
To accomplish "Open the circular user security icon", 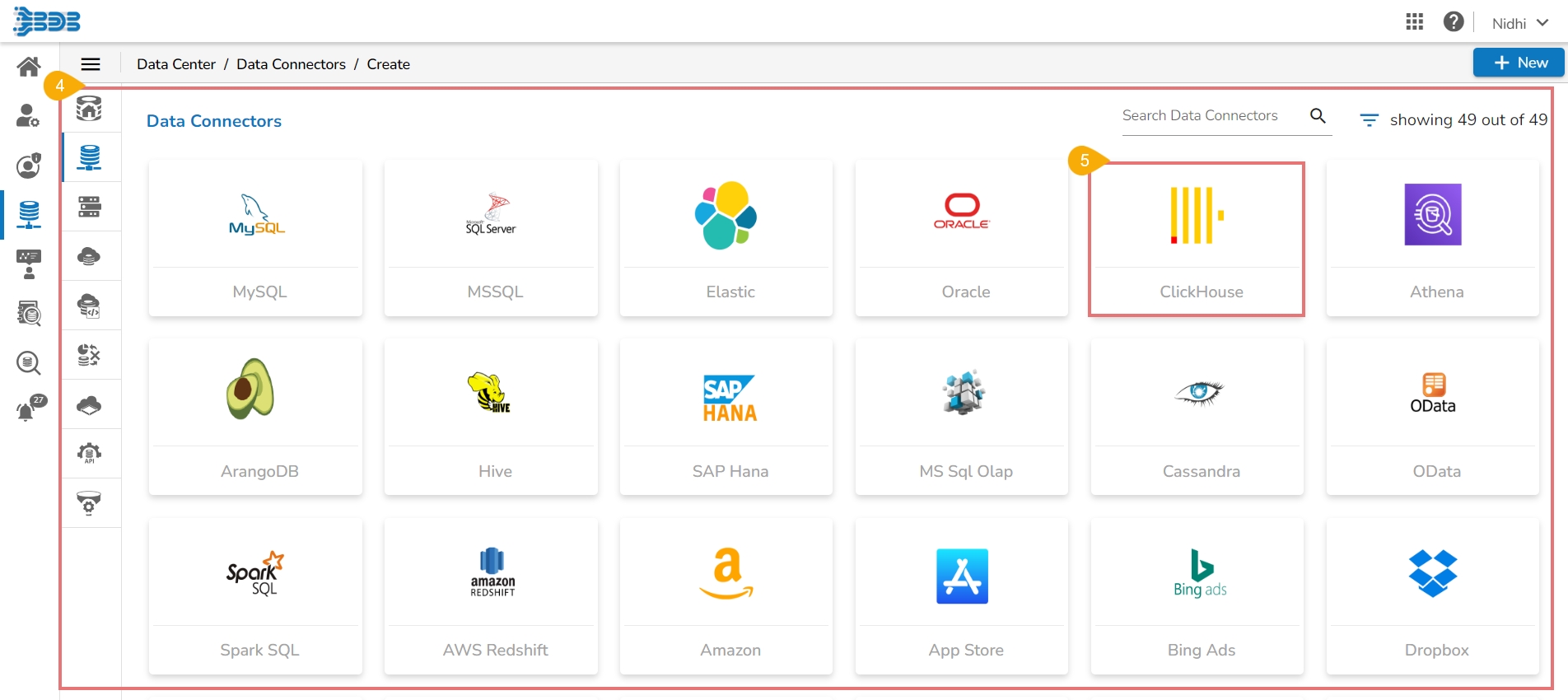I will (29, 165).
